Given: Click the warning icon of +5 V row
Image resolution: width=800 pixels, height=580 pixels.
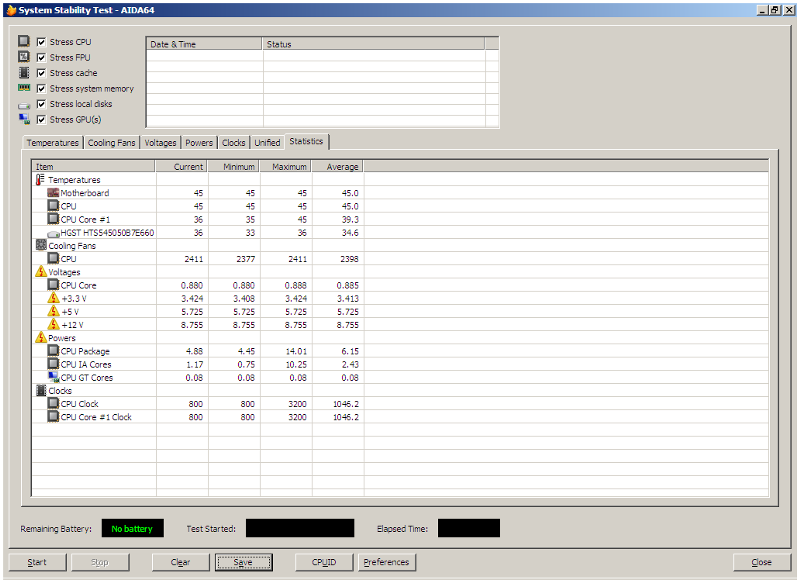Looking at the screenshot, I should coord(53,311).
